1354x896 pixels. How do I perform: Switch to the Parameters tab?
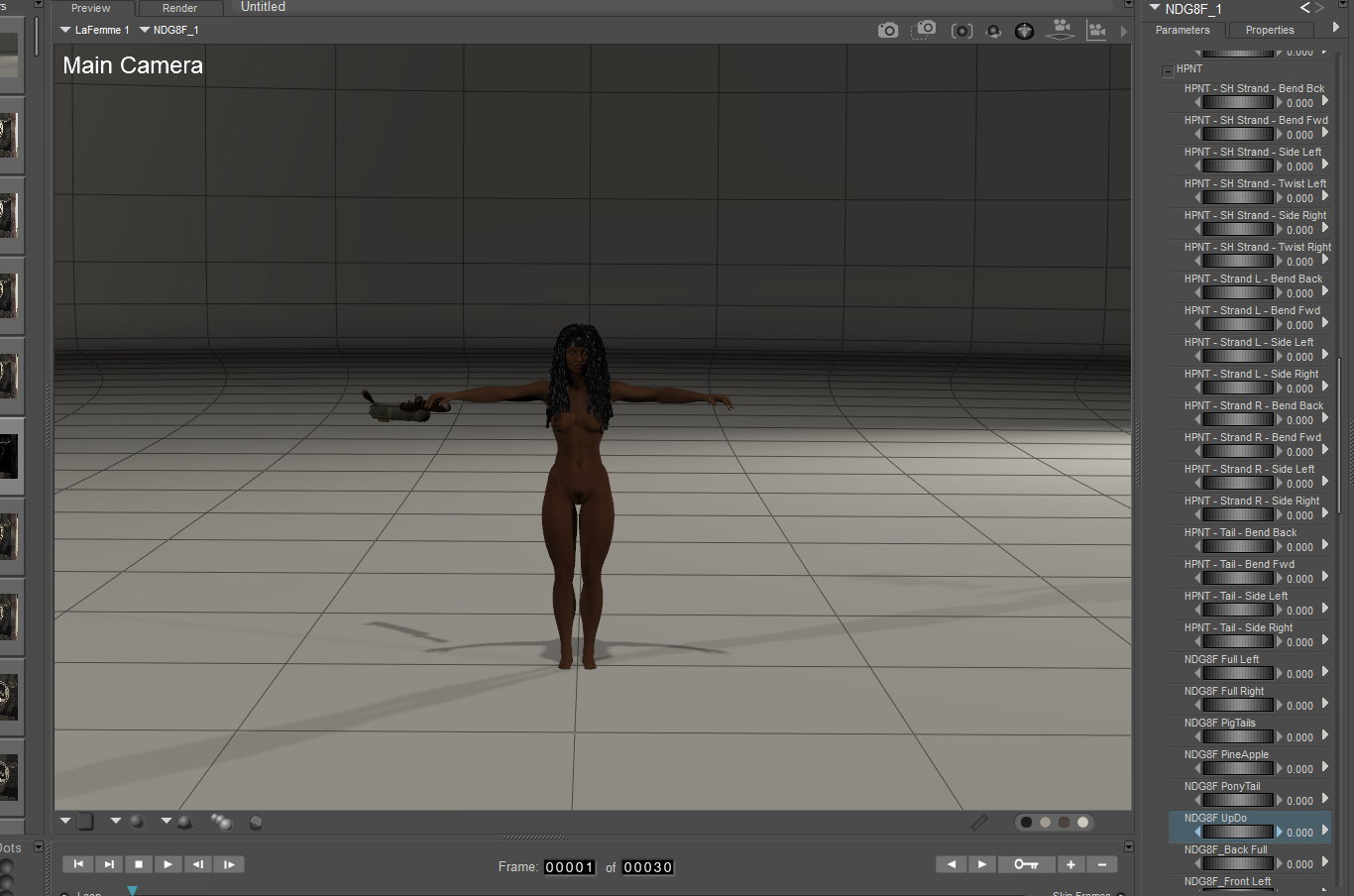coord(1183,30)
